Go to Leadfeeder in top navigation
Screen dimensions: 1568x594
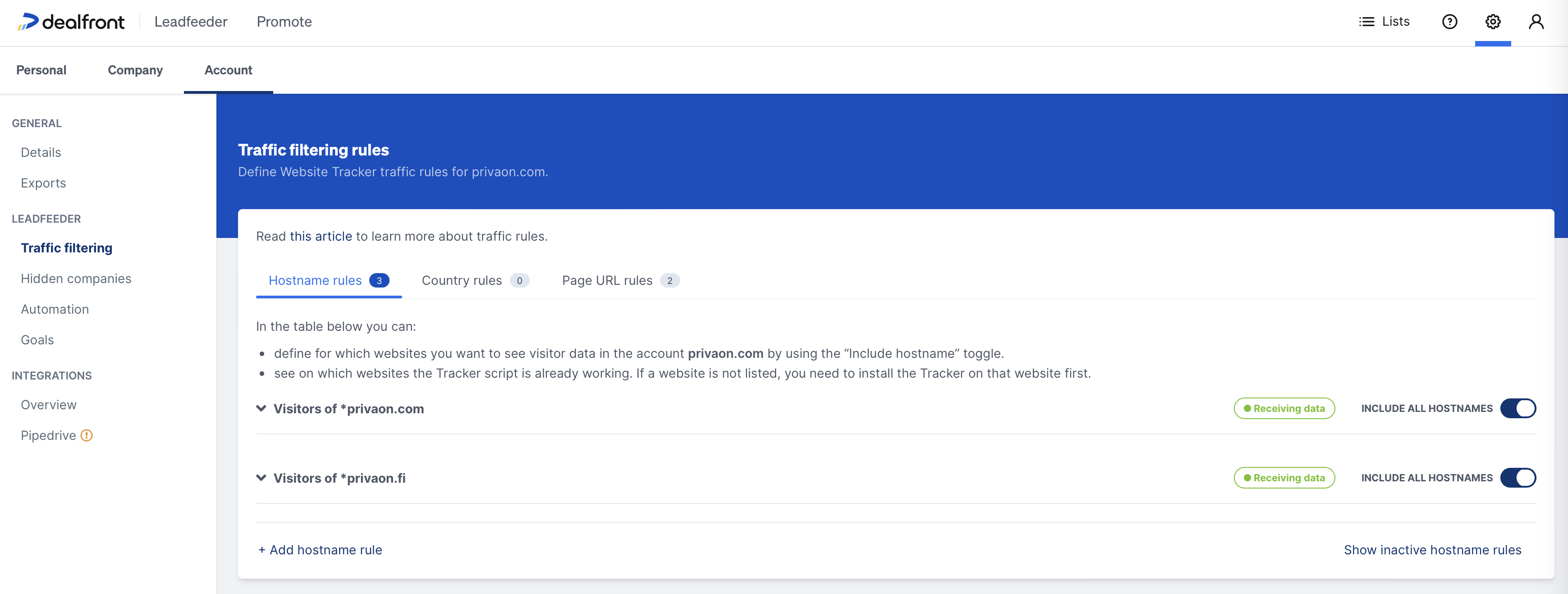191,22
